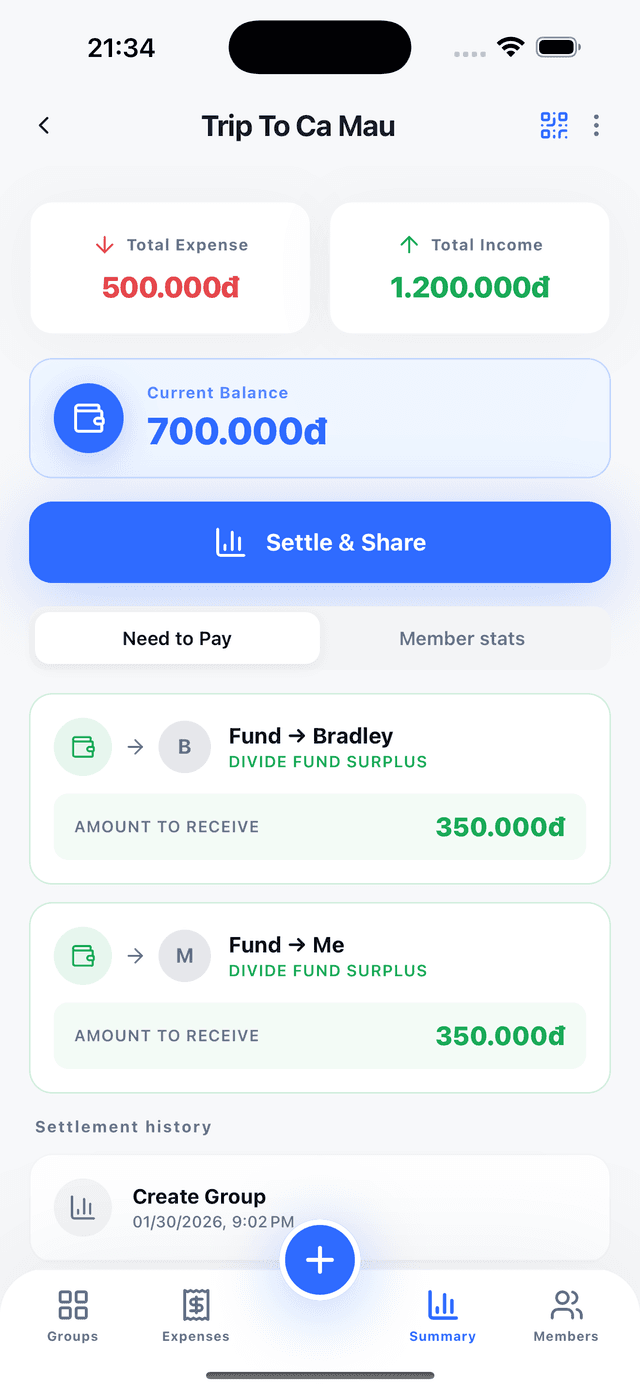Open the Fund to Me settlement card

320,997
